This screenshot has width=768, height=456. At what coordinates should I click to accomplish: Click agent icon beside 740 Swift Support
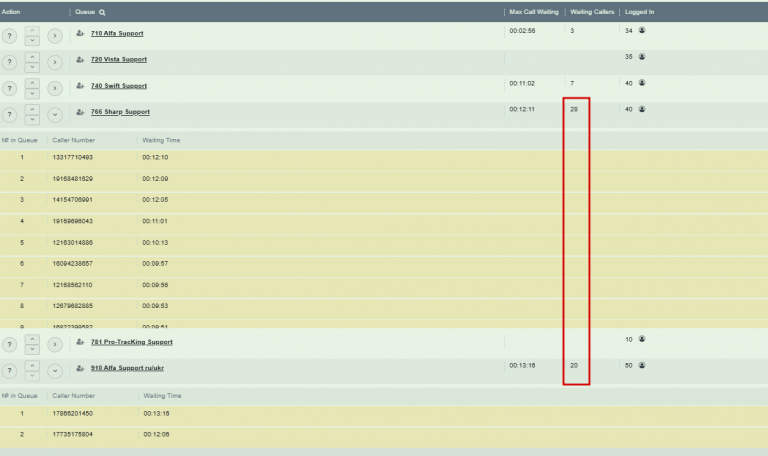point(80,86)
